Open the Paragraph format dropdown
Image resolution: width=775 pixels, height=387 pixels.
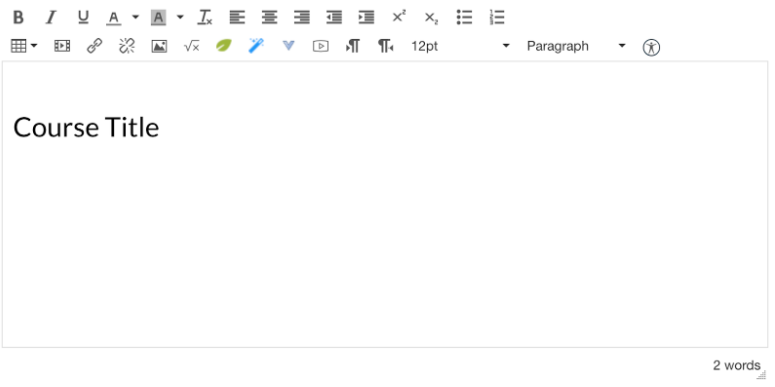[576, 46]
